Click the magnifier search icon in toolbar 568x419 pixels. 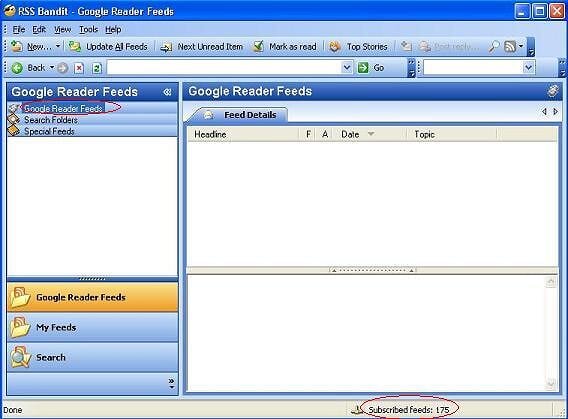pyautogui.click(x=493, y=47)
